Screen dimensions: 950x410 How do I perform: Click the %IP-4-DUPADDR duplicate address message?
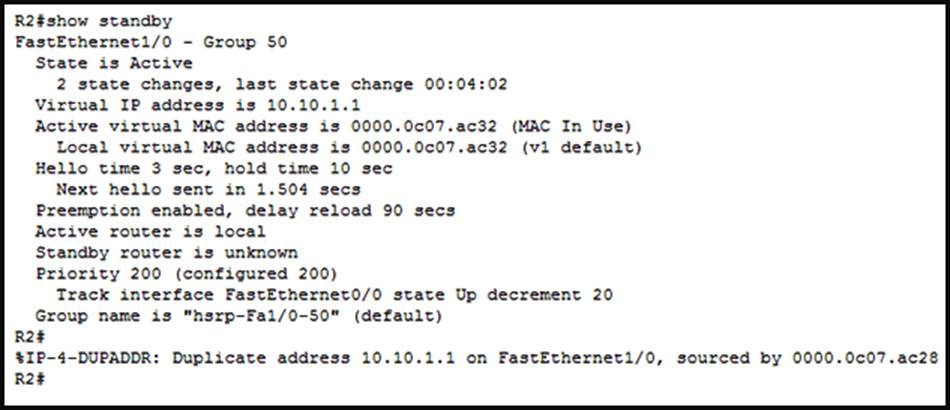pos(400,358)
